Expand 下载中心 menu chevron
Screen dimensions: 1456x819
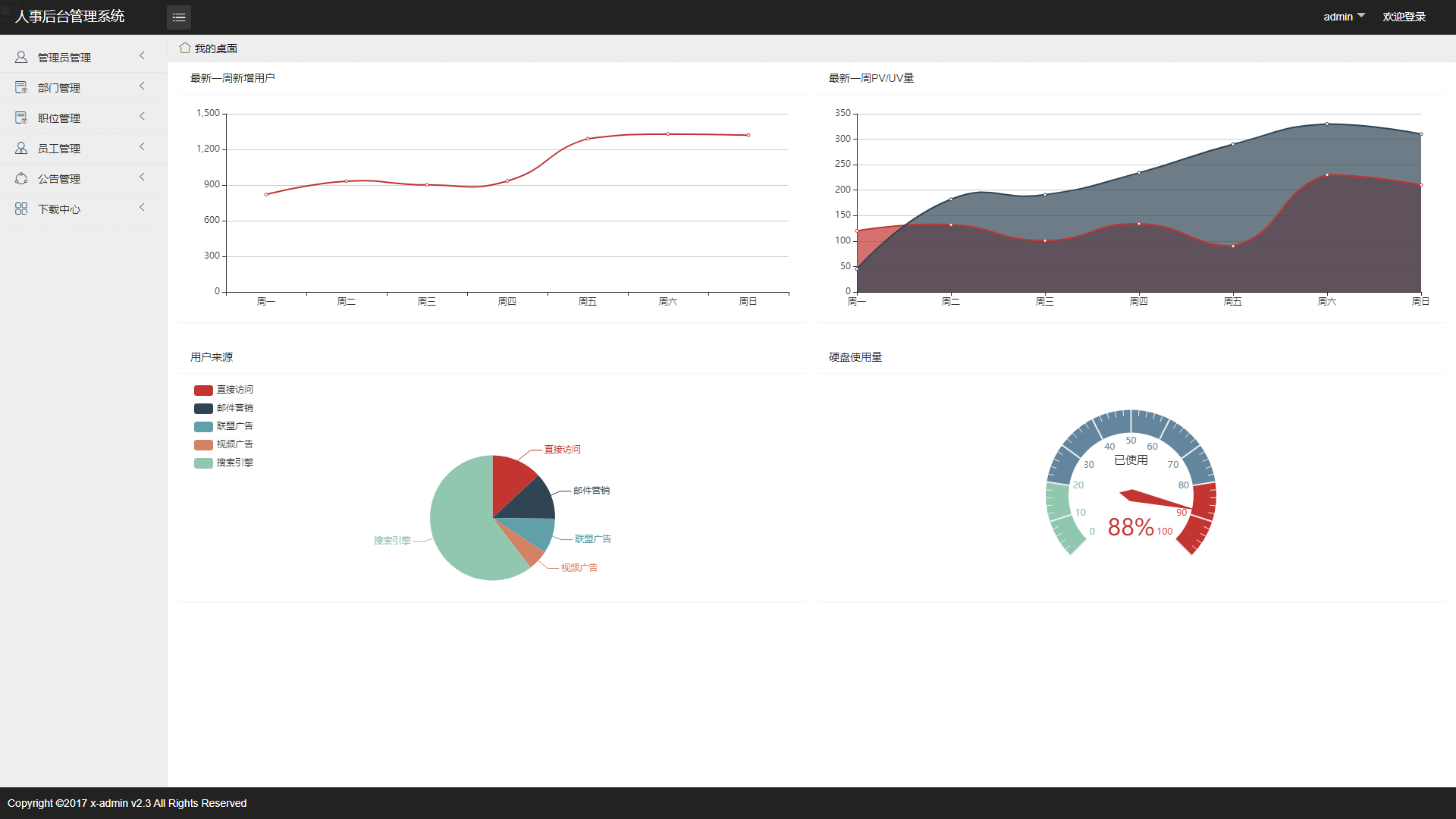pyautogui.click(x=142, y=208)
